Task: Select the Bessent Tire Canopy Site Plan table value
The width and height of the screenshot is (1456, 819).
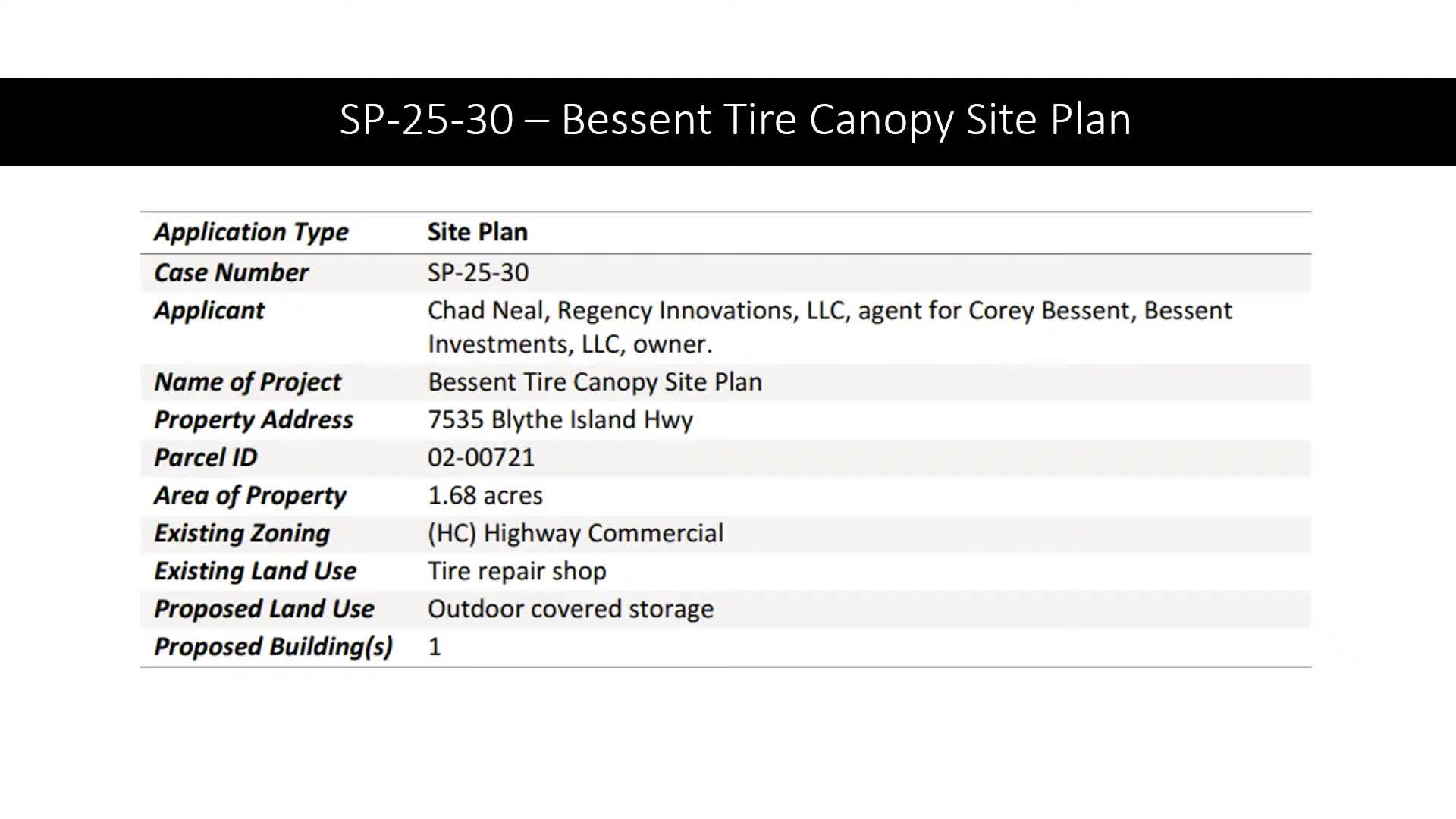Action: [595, 381]
